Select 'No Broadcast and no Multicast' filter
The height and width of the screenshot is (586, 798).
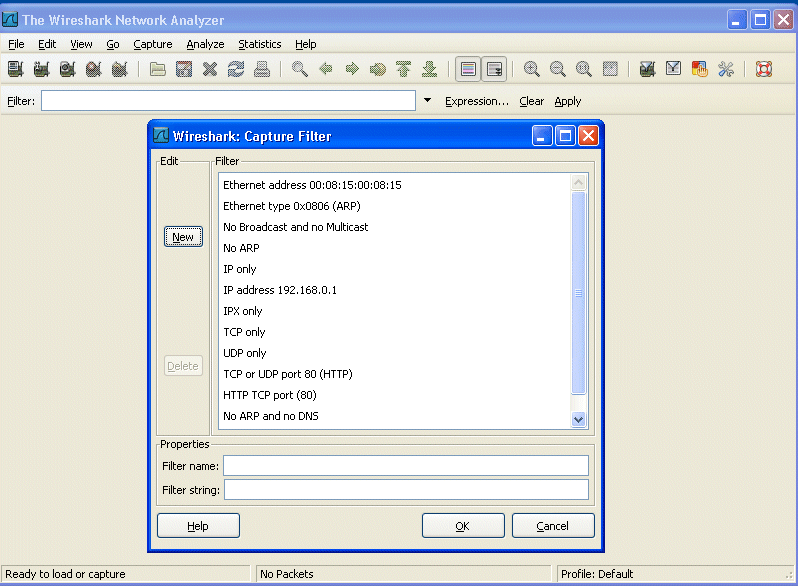[394, 227]
